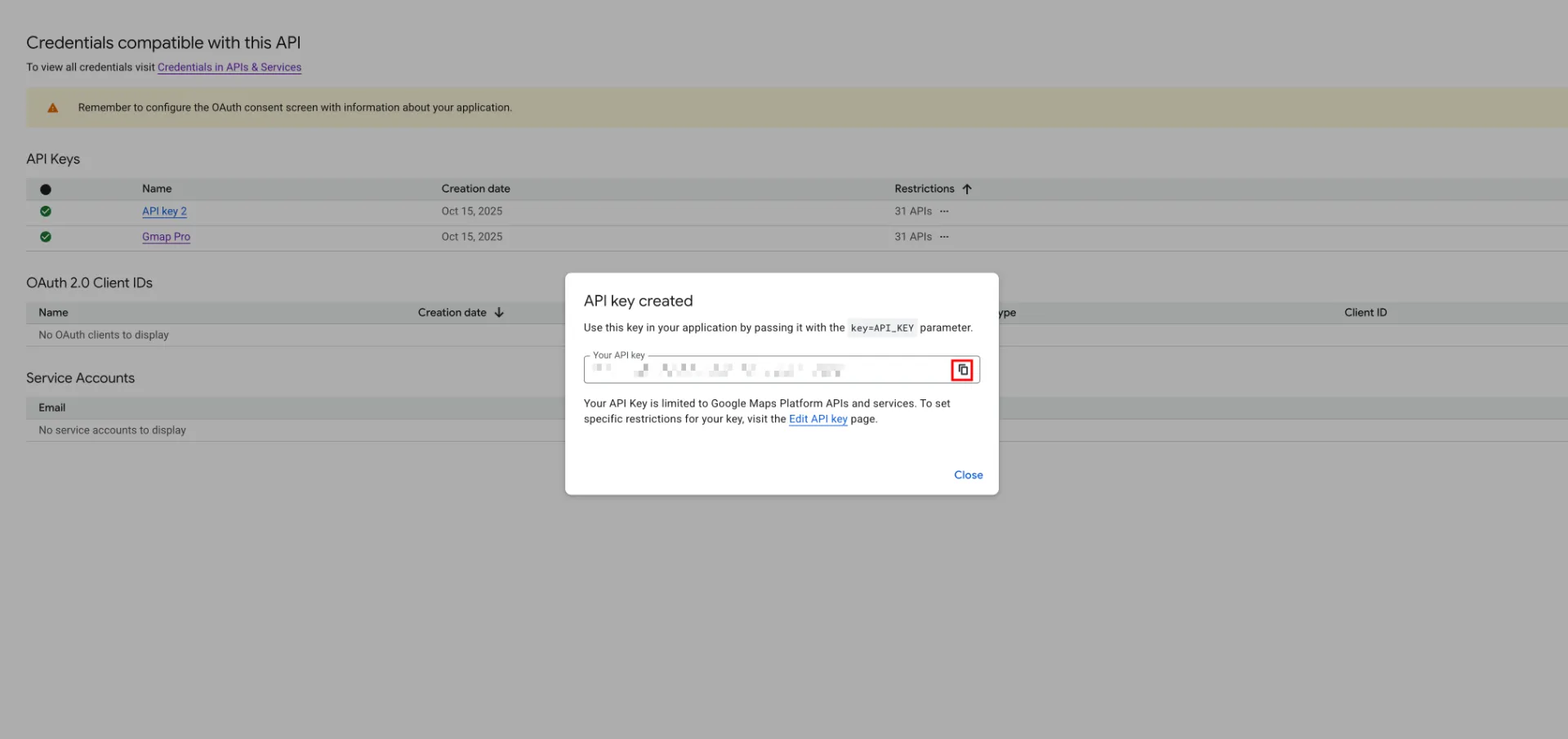Click the orange warning triangle icon
This screenshot has width=1568, height=739.
[52, 108]
